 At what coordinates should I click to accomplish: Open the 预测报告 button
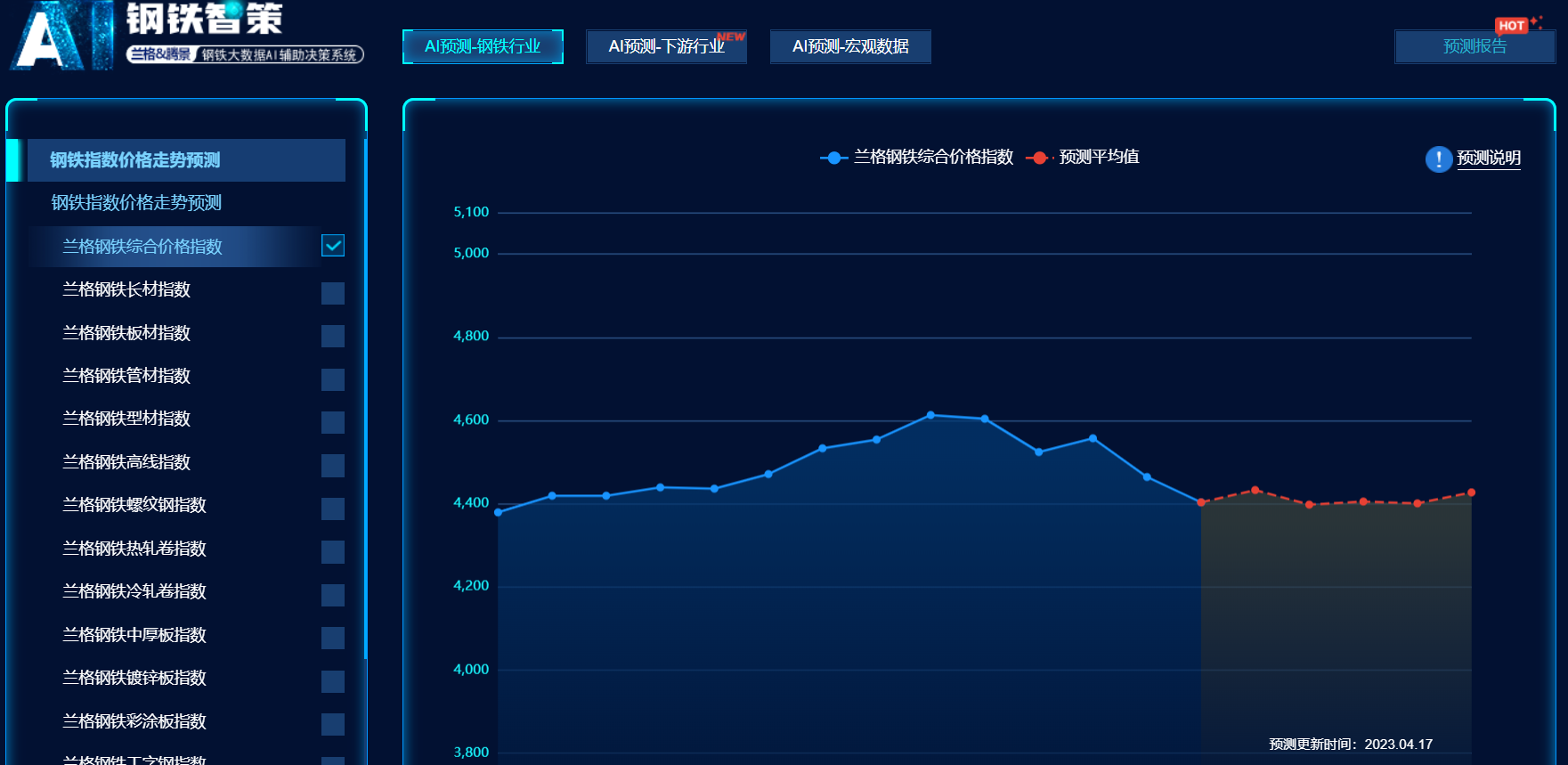point(1475,46)
